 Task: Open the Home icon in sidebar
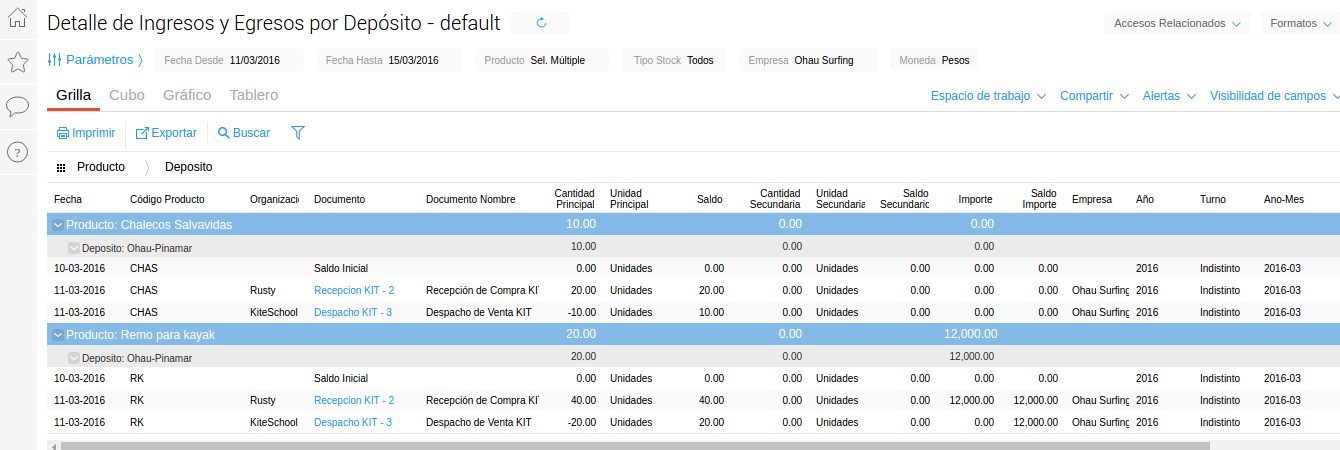pyautogui.click(x=17, y=18)
